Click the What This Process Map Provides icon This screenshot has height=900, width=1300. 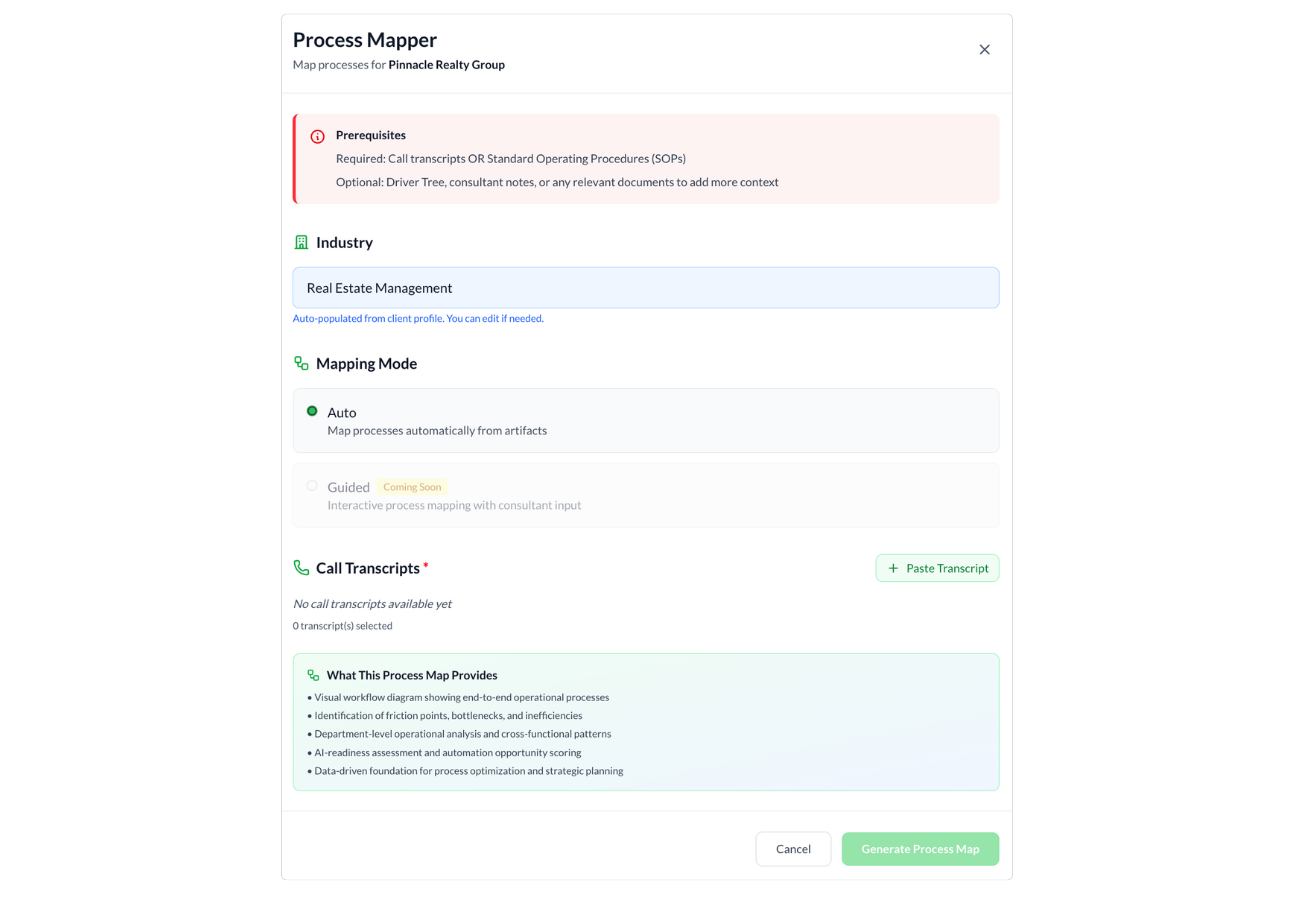(x=313, y=675)
